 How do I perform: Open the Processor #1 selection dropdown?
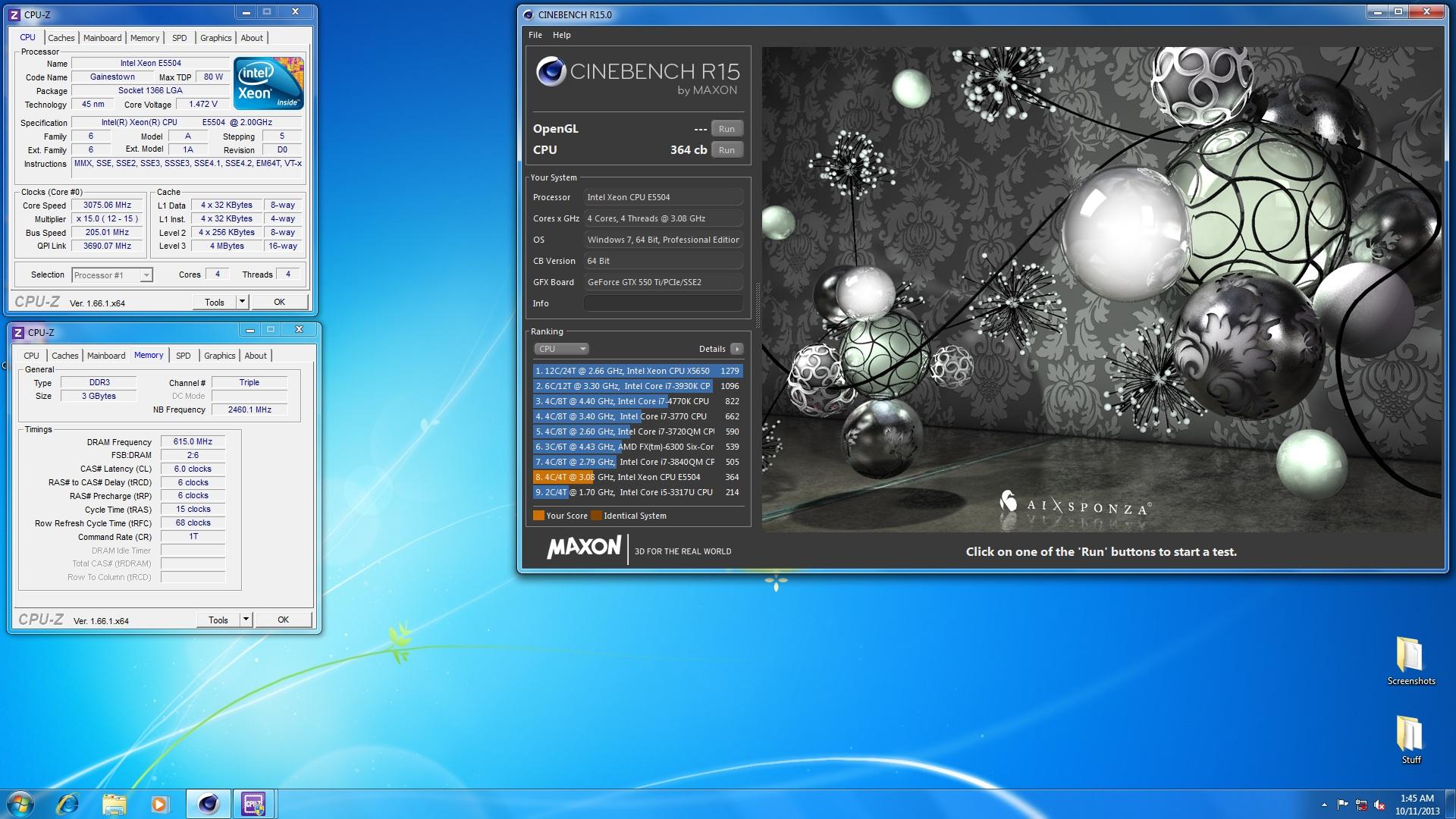click(x=112, y=275)
